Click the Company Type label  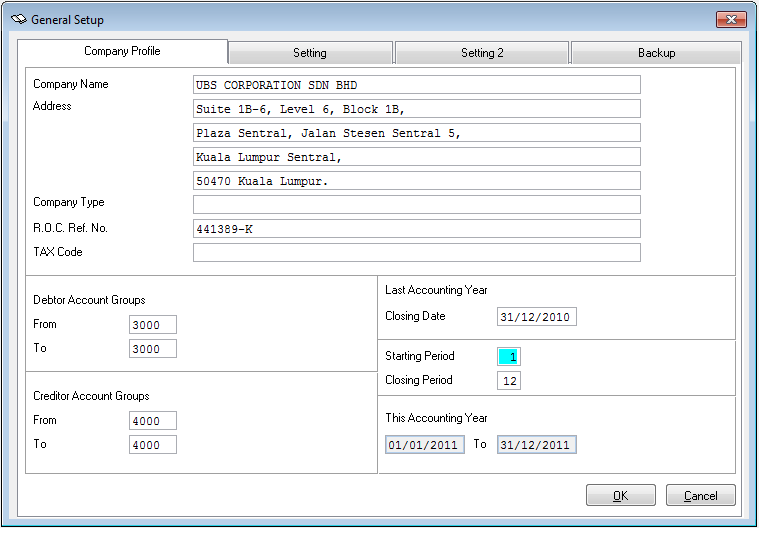point(69,202)
